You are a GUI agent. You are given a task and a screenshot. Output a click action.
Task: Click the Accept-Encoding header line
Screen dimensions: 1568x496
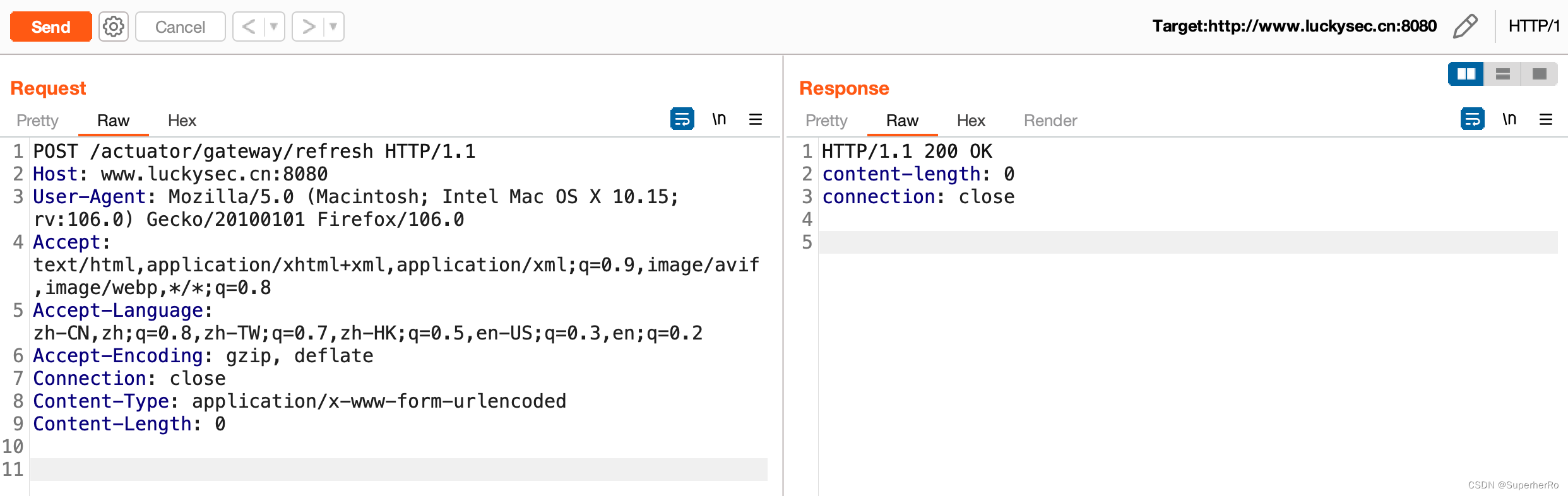[203, 356]
